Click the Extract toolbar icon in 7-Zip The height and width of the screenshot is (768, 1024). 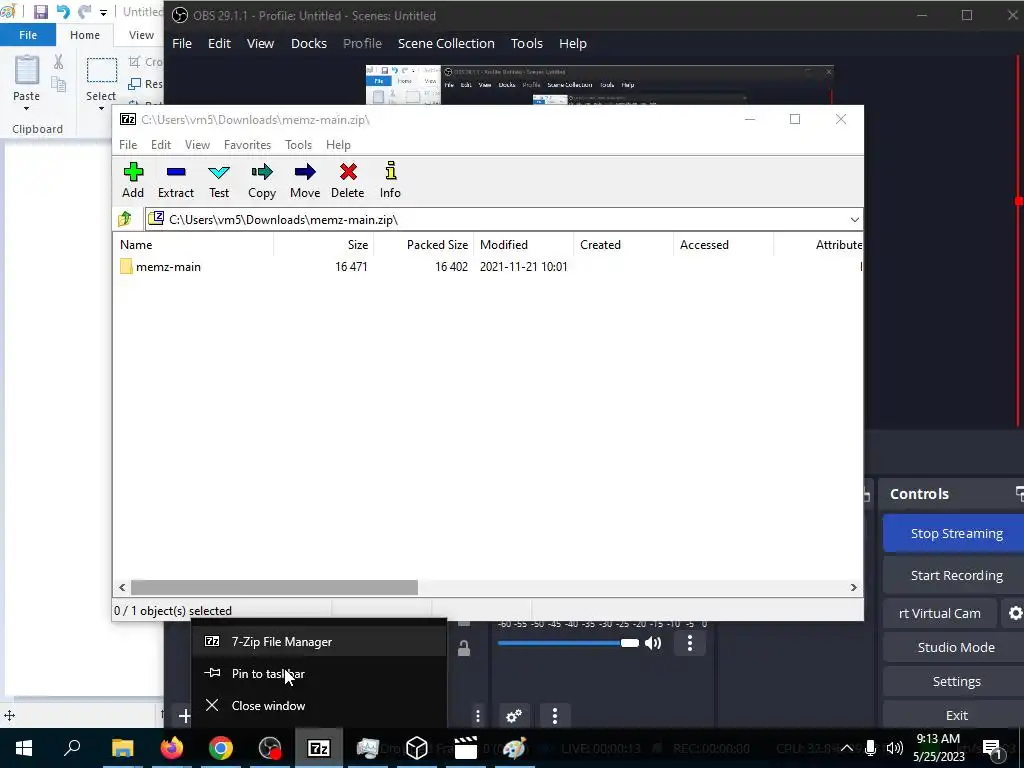(176, 172)
